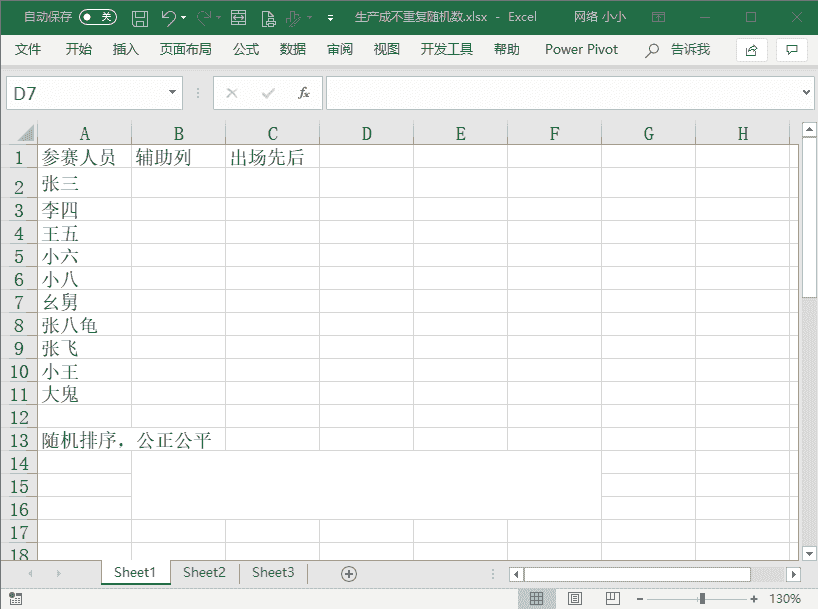This screenshot has width=818, height=609.
Task: Open the Customize Quick Access Toolbar dropdown
Action: click(x=330, y=18)
